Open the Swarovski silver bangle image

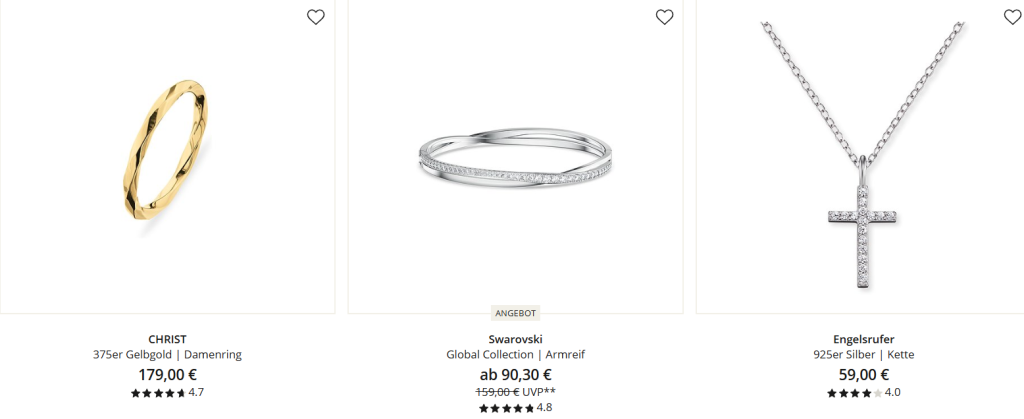tap(515, 157)
